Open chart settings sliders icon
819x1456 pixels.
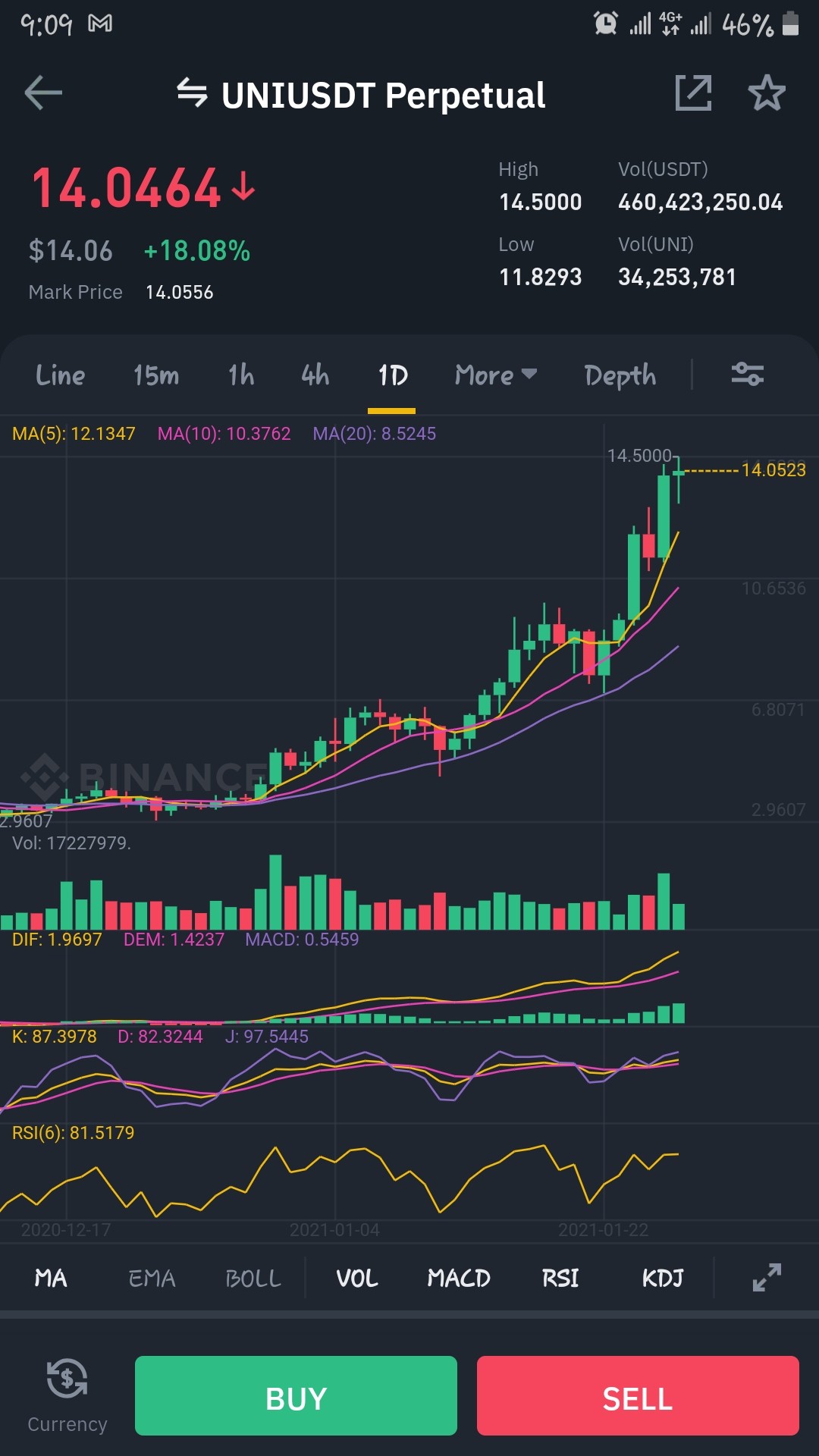748,374
